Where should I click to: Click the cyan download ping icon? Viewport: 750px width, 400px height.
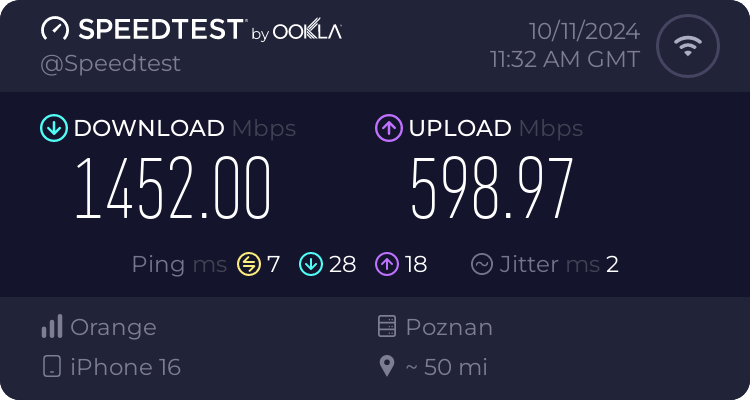tap(311, 264)
